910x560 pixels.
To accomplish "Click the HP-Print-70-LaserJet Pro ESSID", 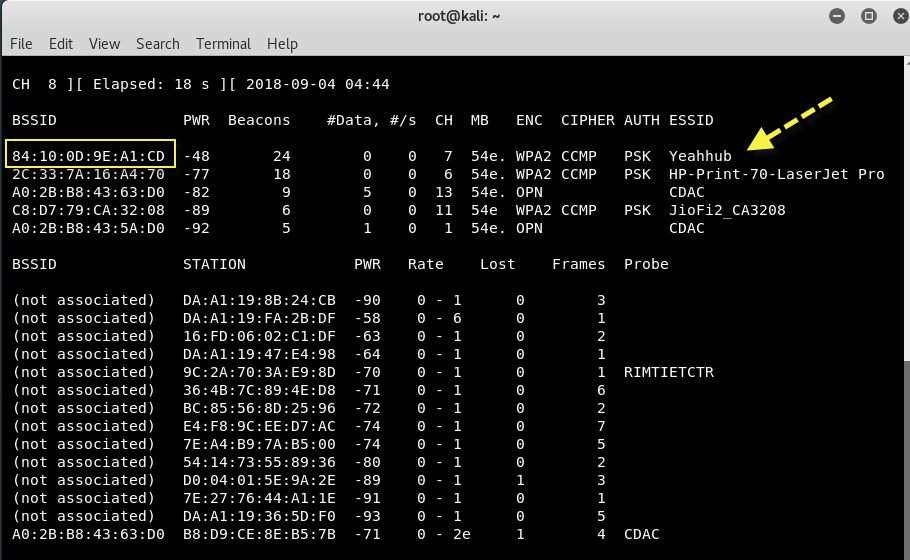I will click(777, 174).
